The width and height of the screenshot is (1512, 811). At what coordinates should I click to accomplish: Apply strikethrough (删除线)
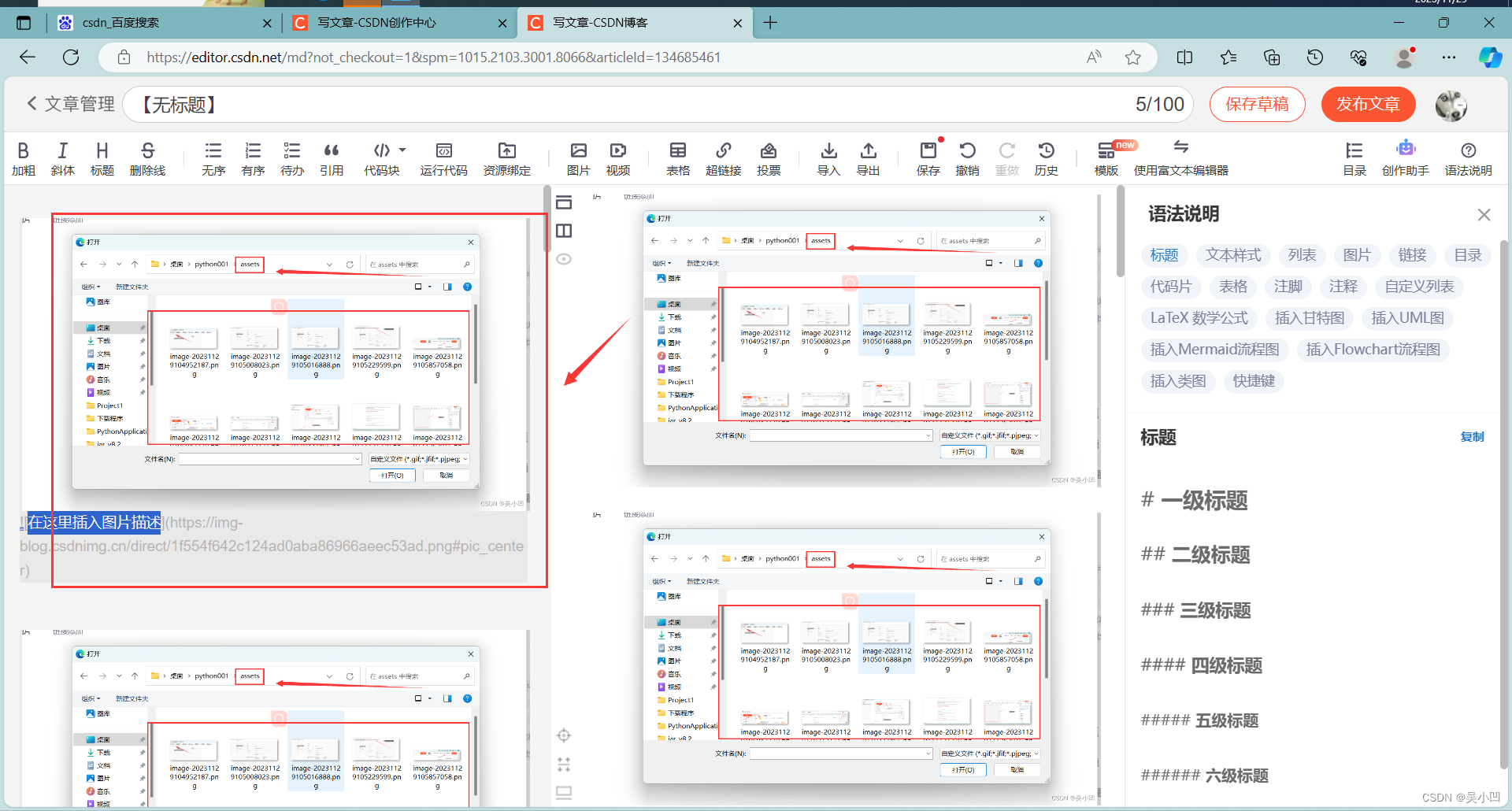pos(147,158)
